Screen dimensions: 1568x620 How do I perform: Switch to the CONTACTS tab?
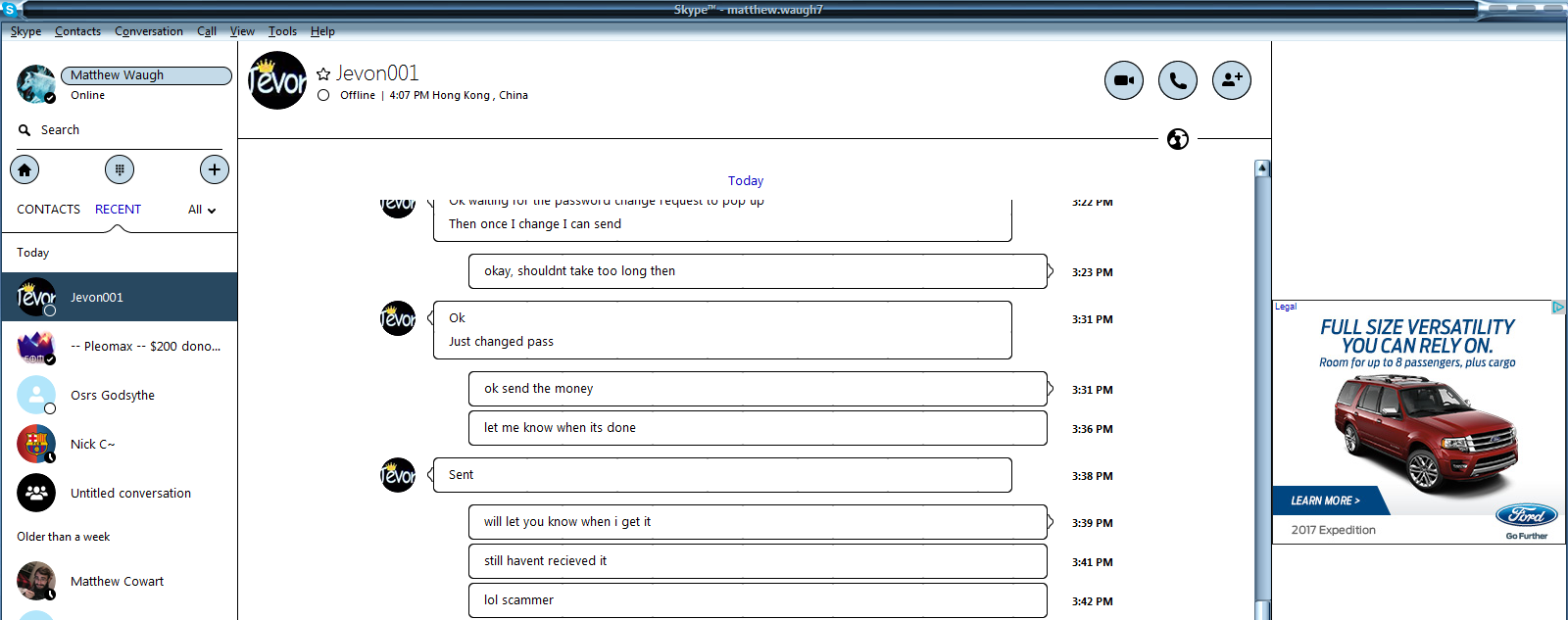click(x=49, y=210)
